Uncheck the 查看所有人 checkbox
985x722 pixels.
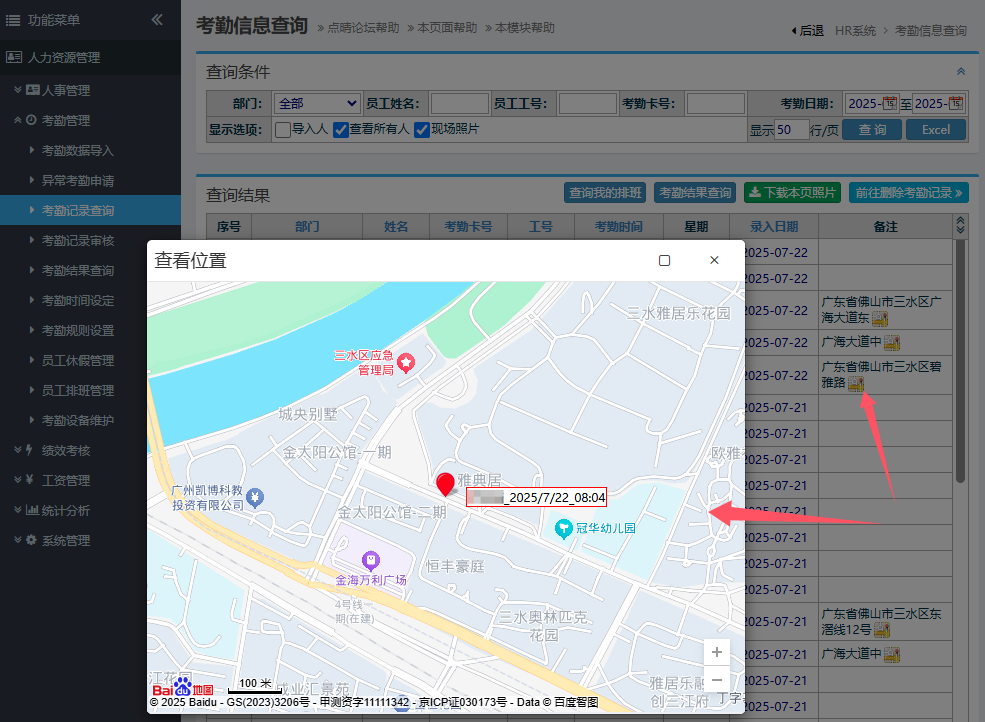tap(341, 129)
